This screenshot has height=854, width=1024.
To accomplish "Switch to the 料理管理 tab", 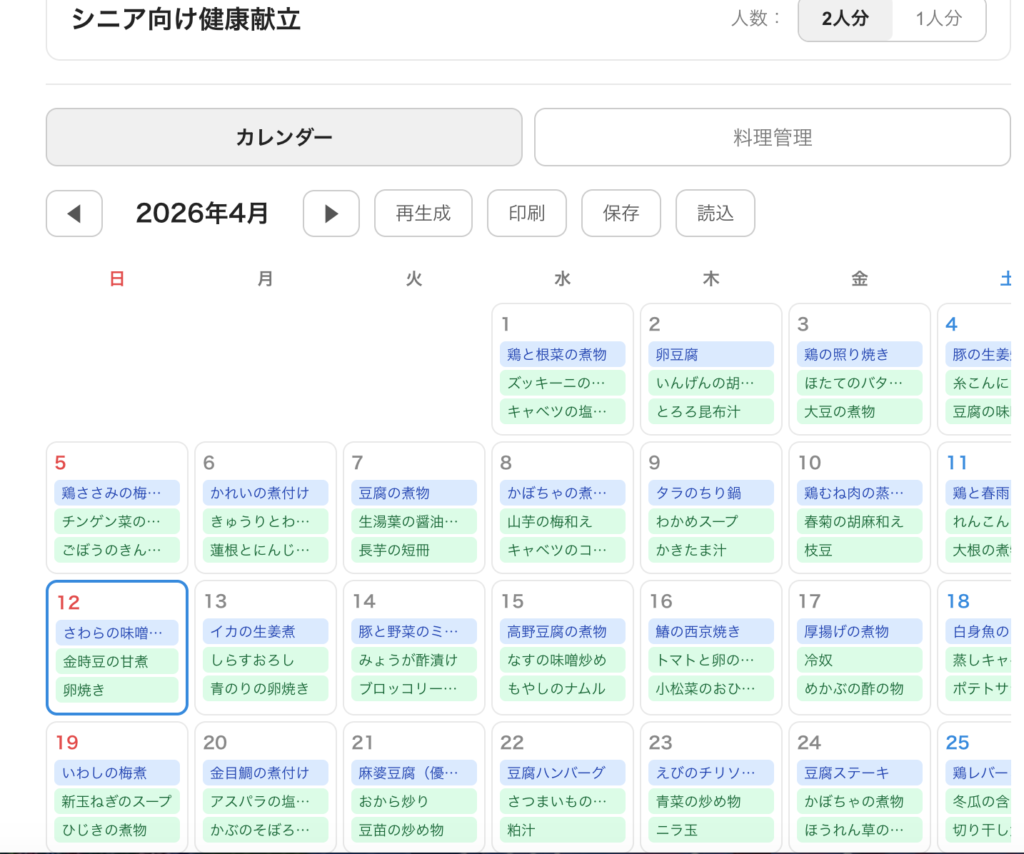I will tap(772, 137).
